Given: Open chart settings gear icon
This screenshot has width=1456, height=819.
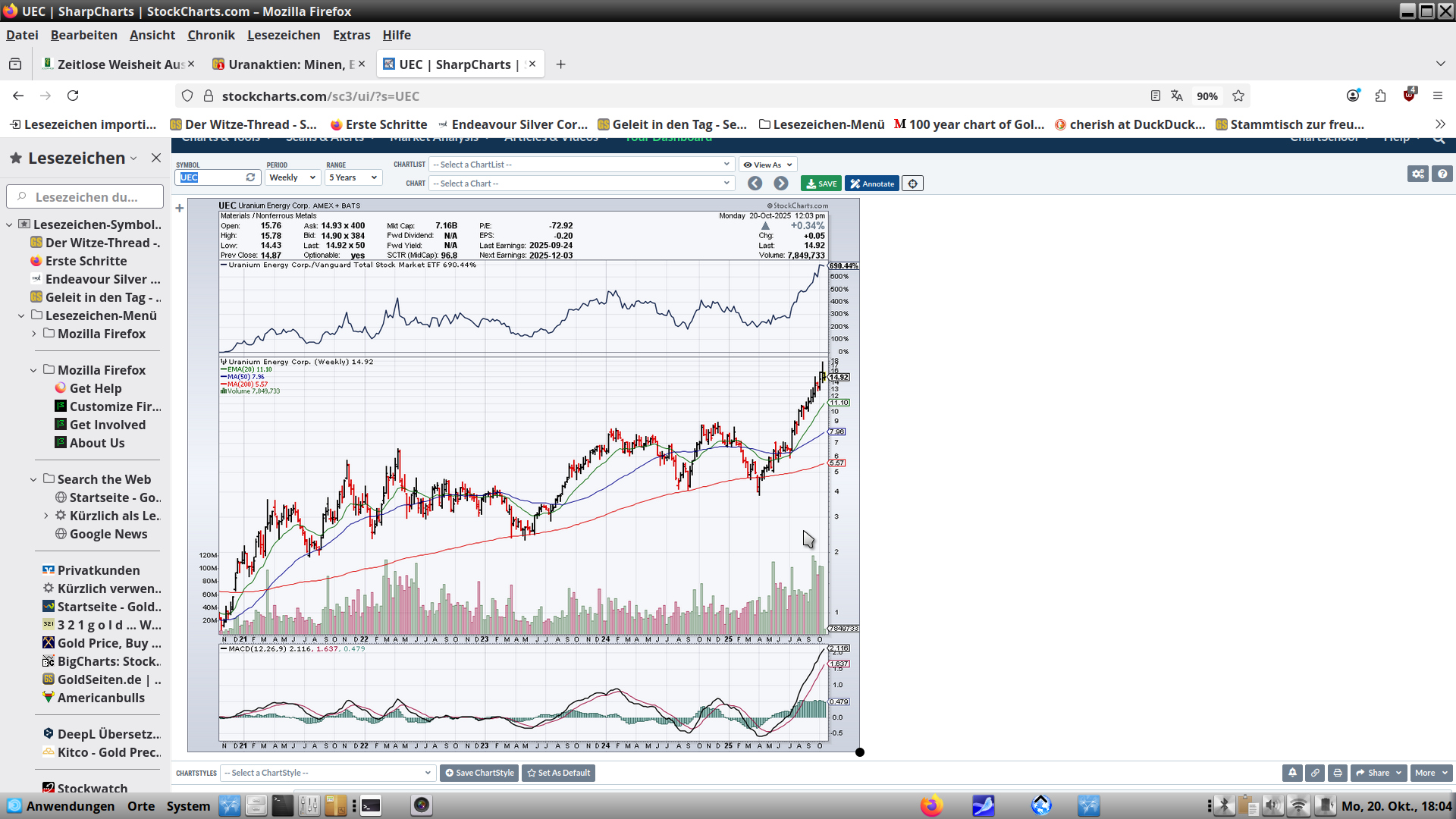Looking at the screenshot, I should tap(1417, 174).
